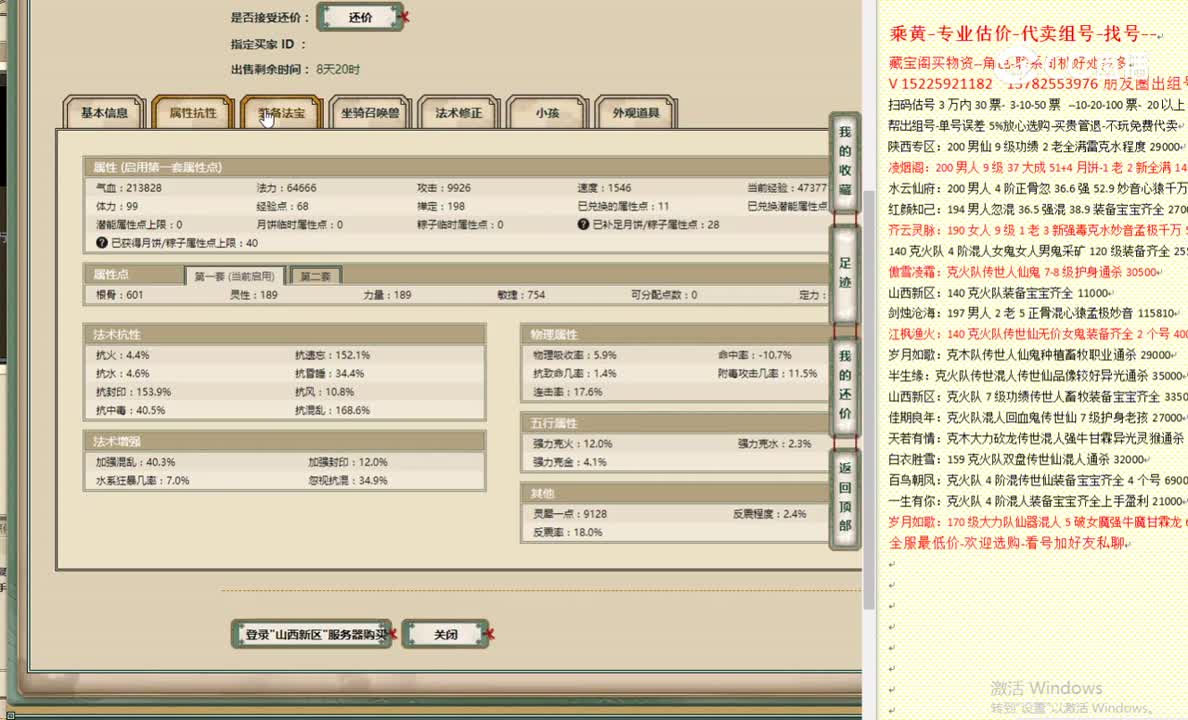Click document line 山西新区：140 克火队装备宝宝齐全 11000
This screenshot has width=1188, height=720.
999,293
